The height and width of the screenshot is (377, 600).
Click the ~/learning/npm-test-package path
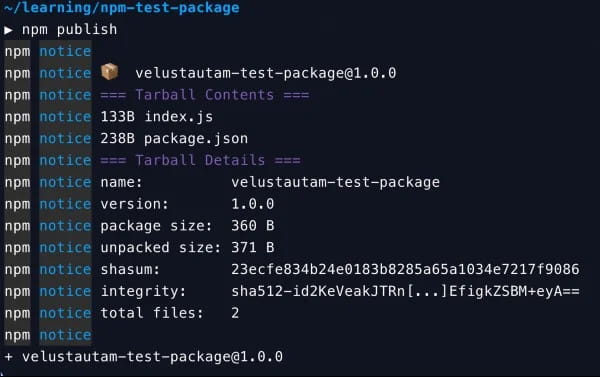click(122, 8)
